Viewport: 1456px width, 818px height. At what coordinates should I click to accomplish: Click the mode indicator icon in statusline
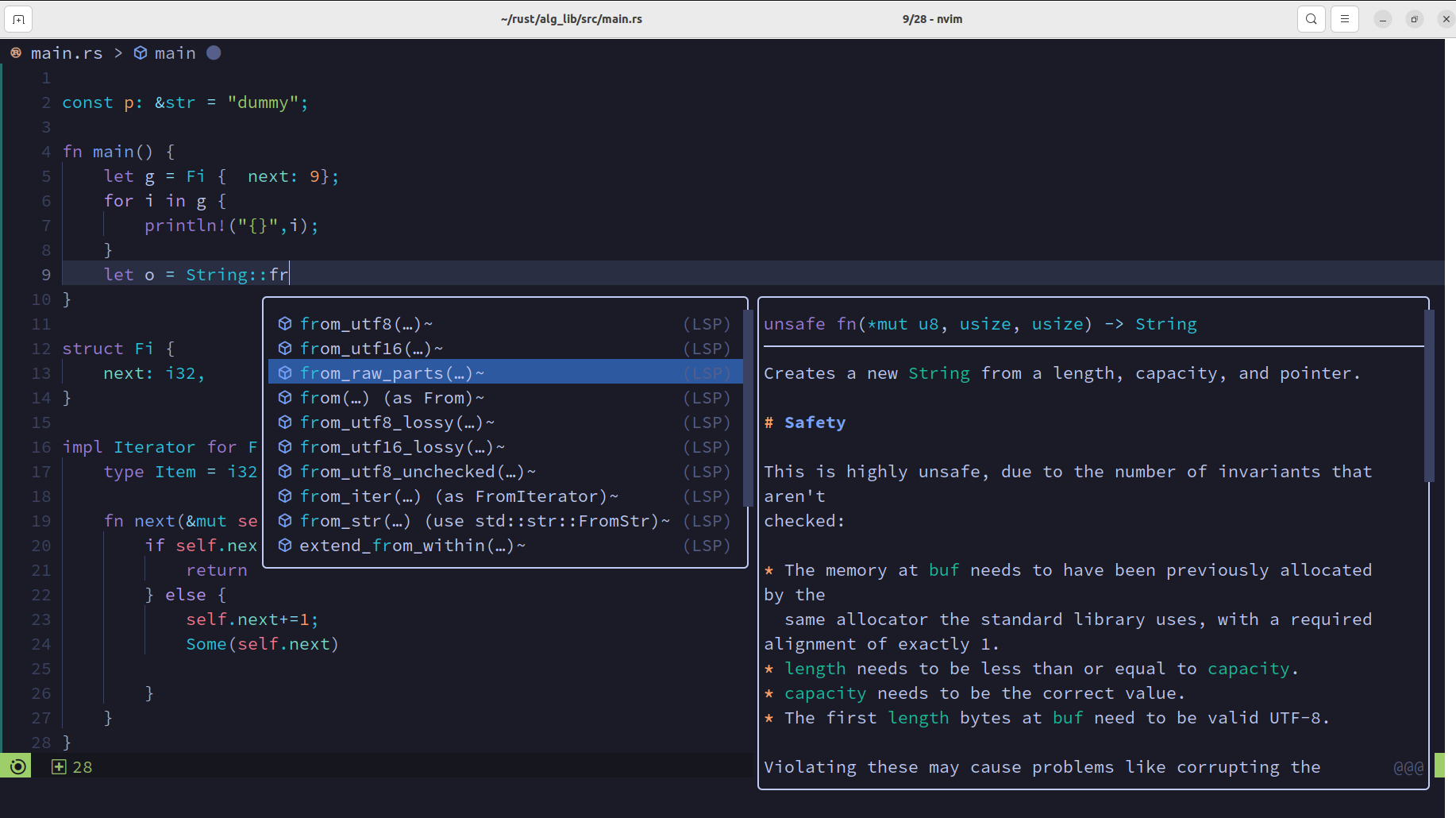coord(17,766)
